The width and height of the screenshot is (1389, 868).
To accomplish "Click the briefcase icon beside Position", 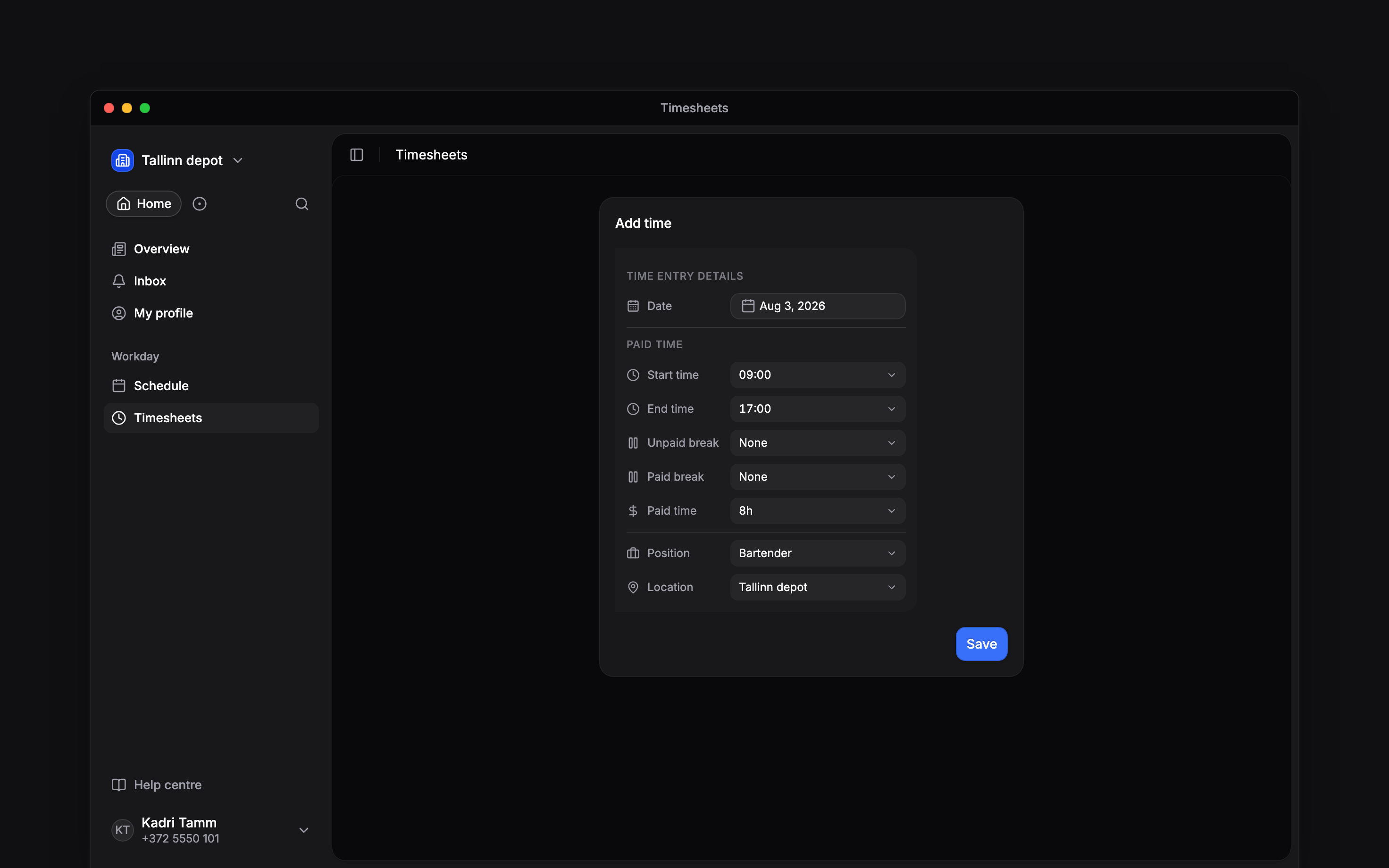I will click(633, 553).
